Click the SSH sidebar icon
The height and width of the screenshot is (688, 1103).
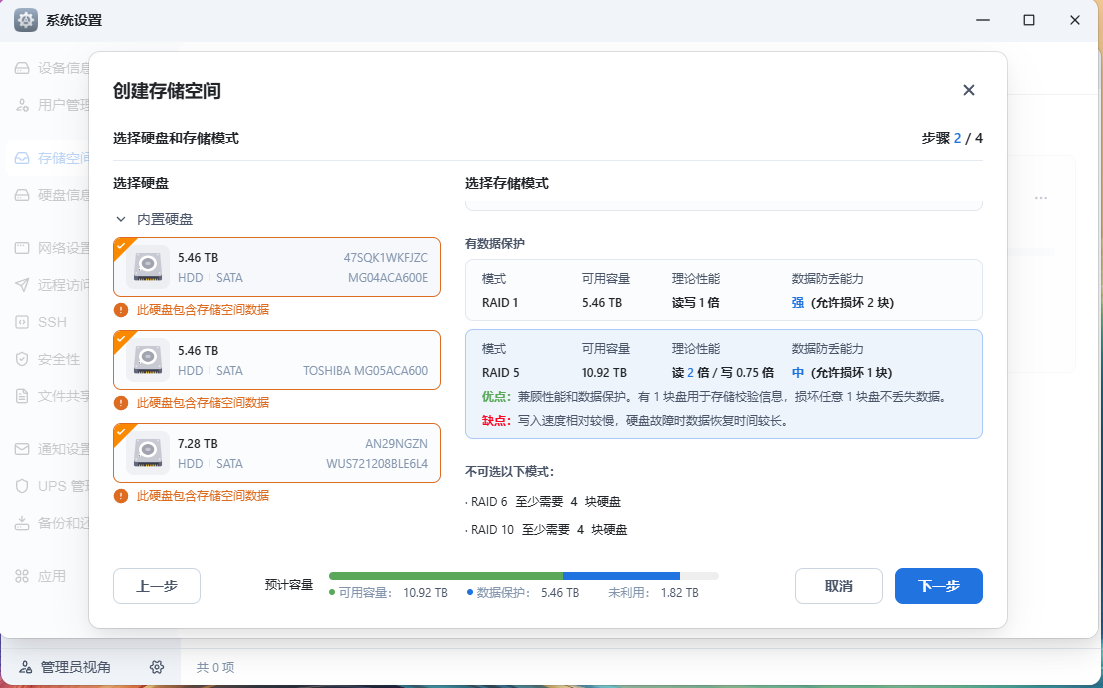(x=22, y=322)
